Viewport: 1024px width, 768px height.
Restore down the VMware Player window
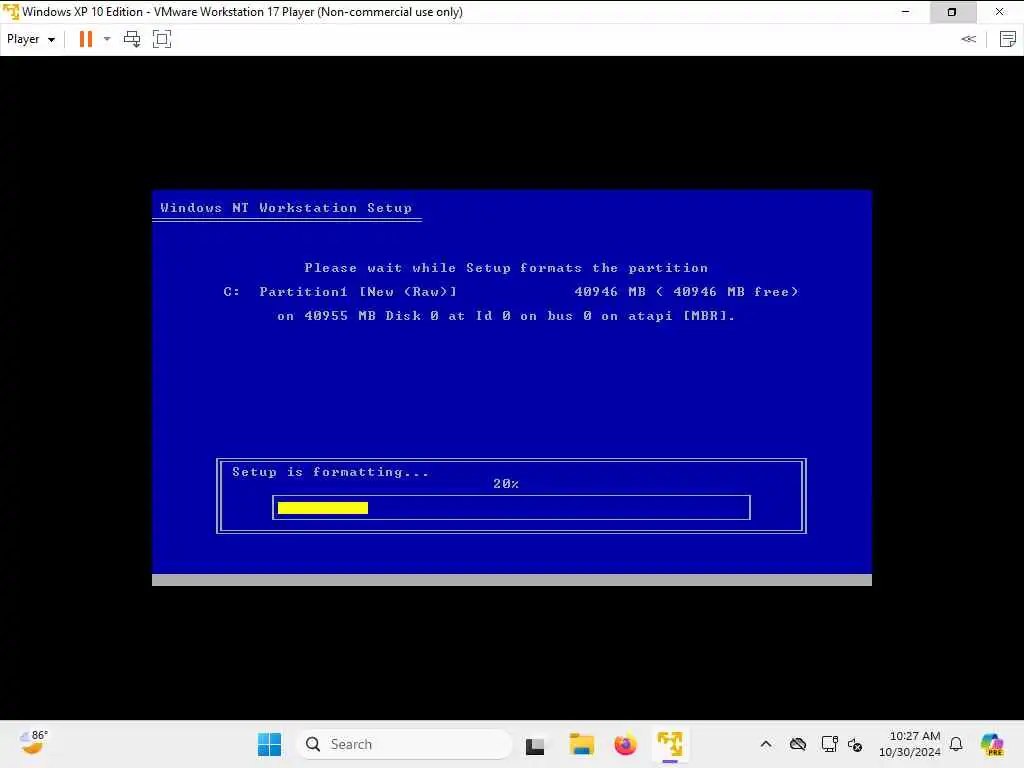point(952,12)
